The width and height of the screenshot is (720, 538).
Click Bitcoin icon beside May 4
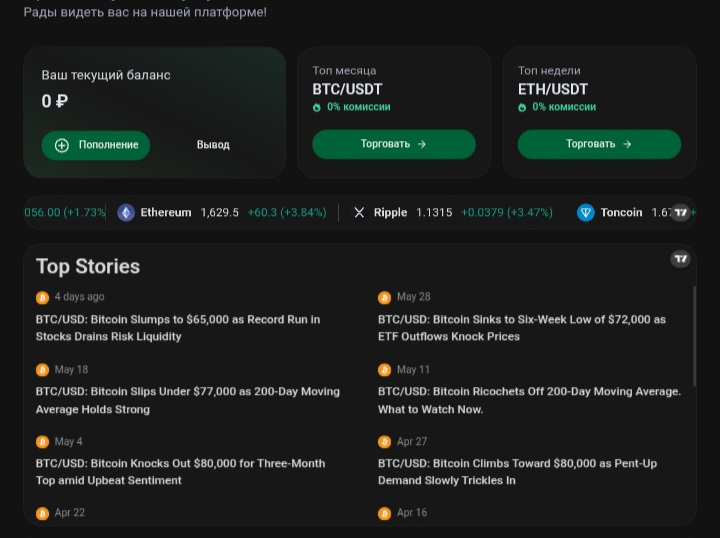[x=42, y=442]
